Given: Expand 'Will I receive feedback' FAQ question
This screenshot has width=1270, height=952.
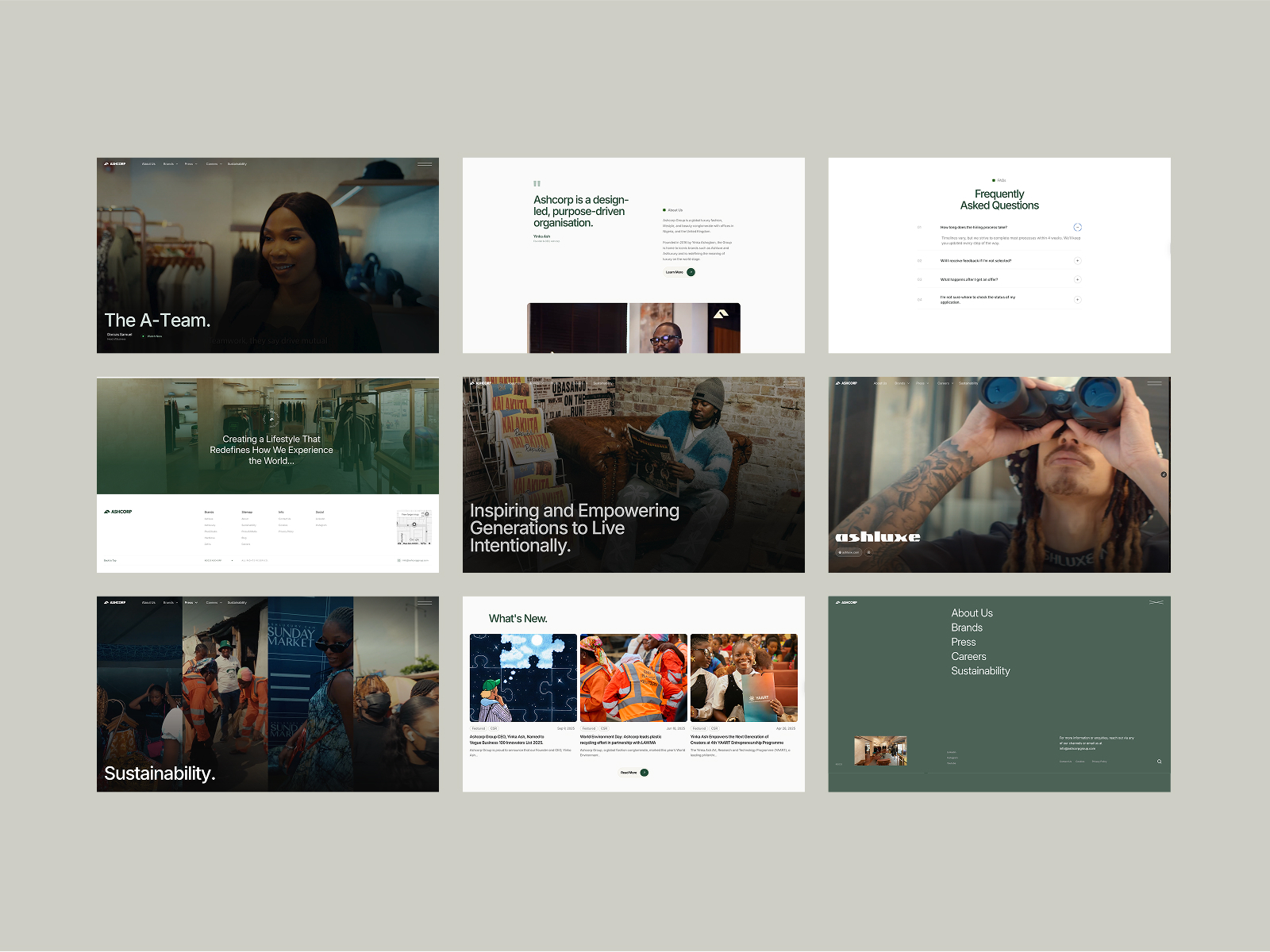Looking at the screenshot, I should coord(1077,260).
